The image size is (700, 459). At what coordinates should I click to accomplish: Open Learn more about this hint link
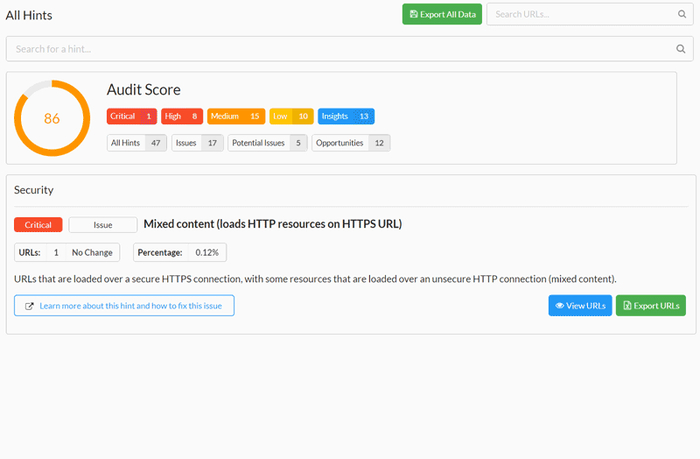coord(124,305)
